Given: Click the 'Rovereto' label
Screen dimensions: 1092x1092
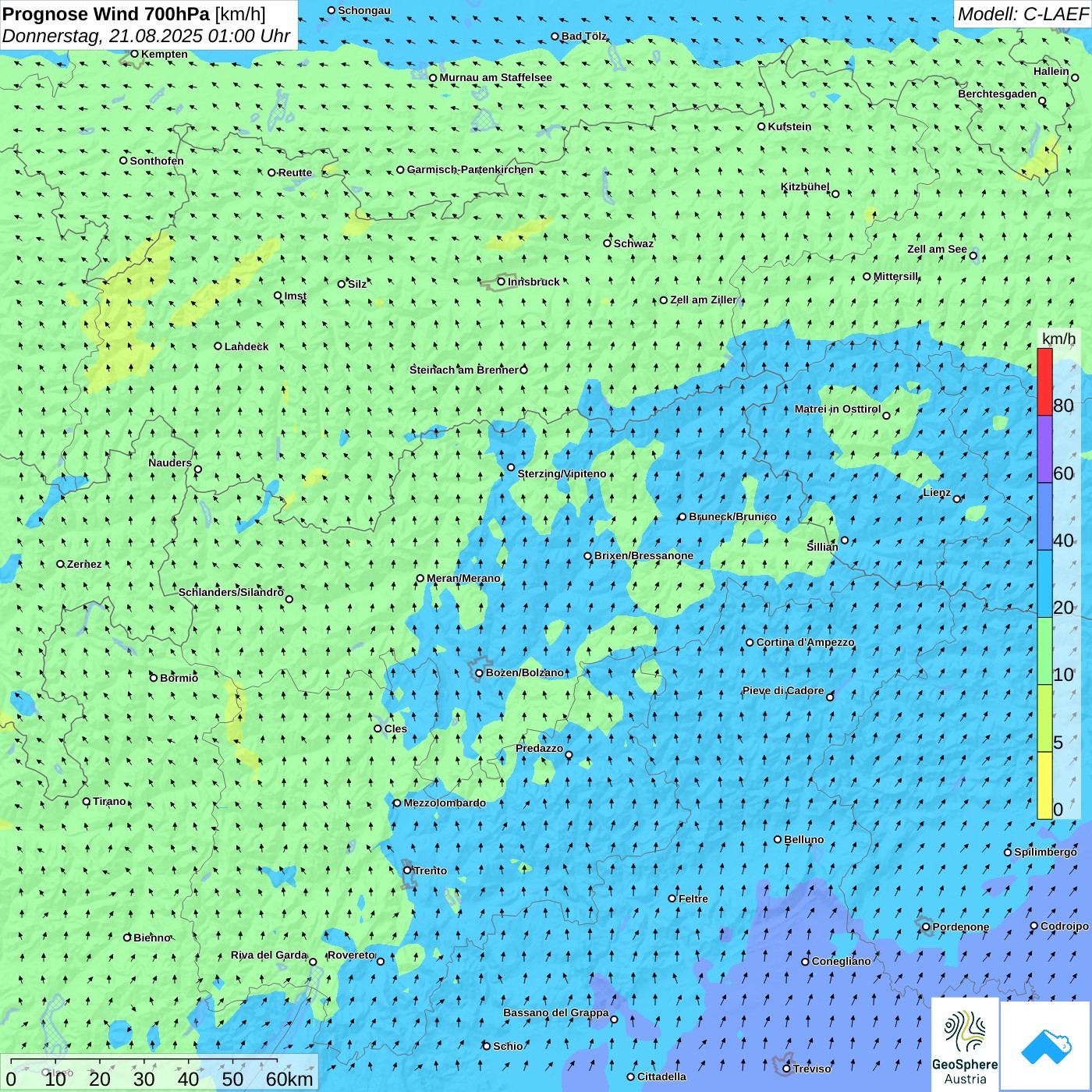Looking at the screenshot, I should pos(351,955).
